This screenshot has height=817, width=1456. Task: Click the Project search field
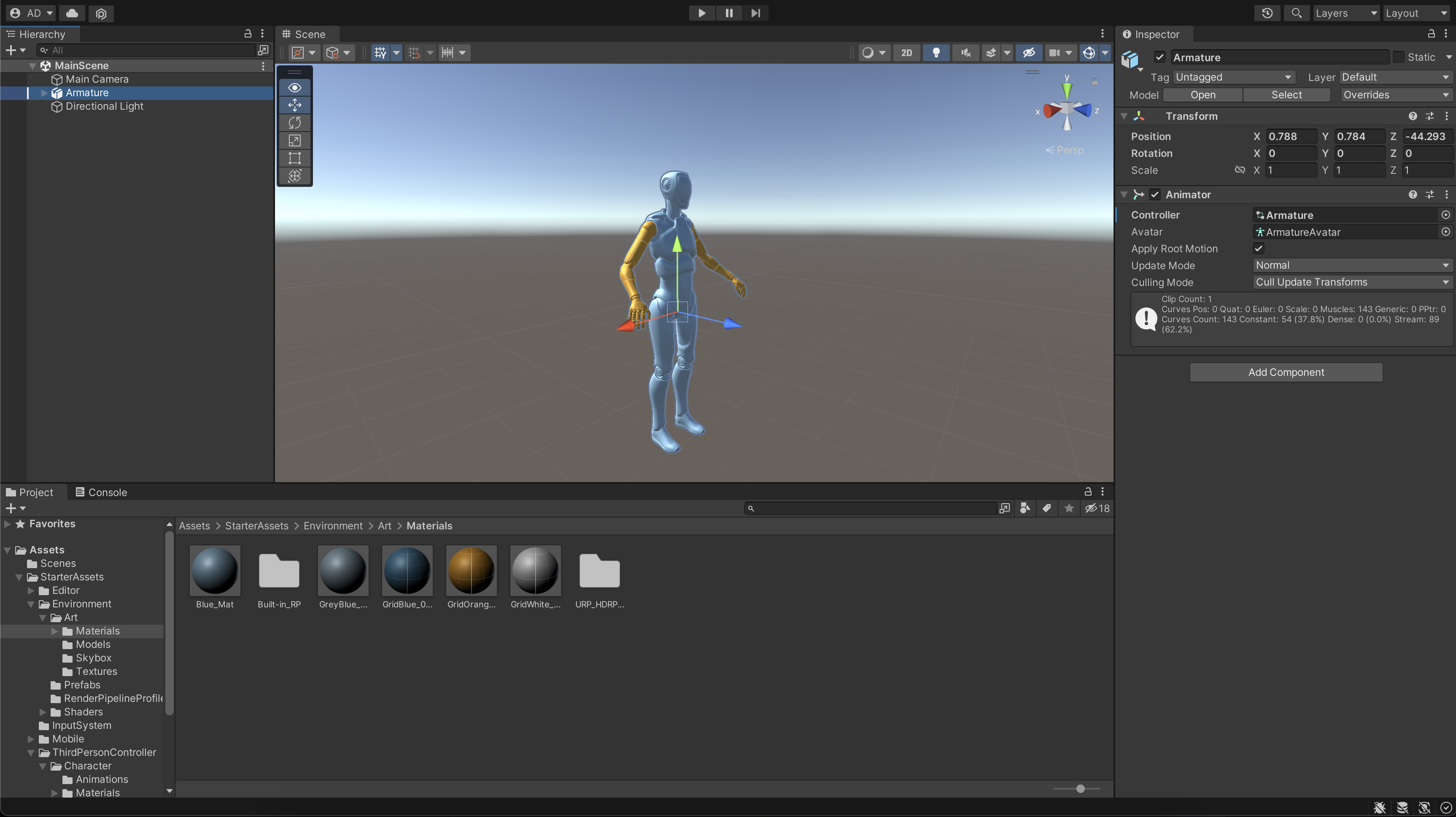pyautogui.click(x=871, y=508)
